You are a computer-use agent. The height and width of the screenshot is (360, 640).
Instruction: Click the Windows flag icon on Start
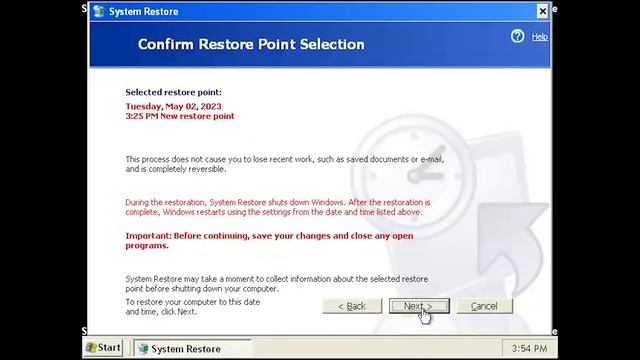[x=91, y=348]
